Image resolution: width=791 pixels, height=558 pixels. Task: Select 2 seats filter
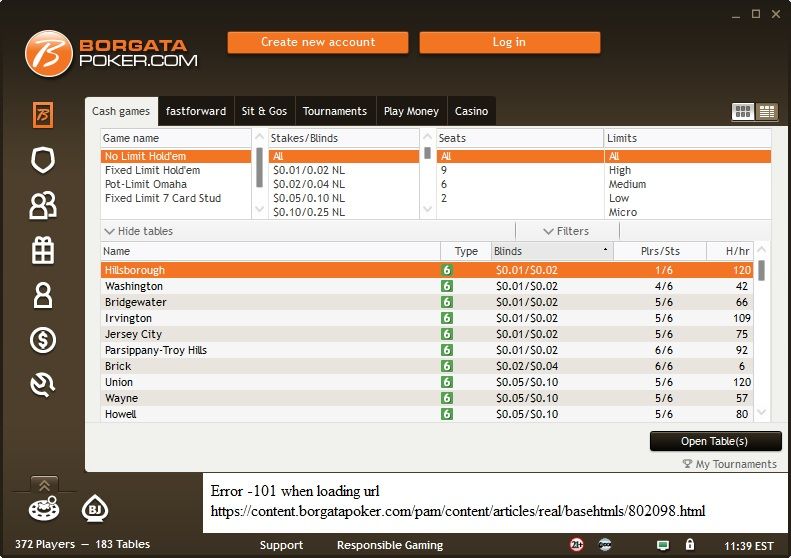click(520, 198)
